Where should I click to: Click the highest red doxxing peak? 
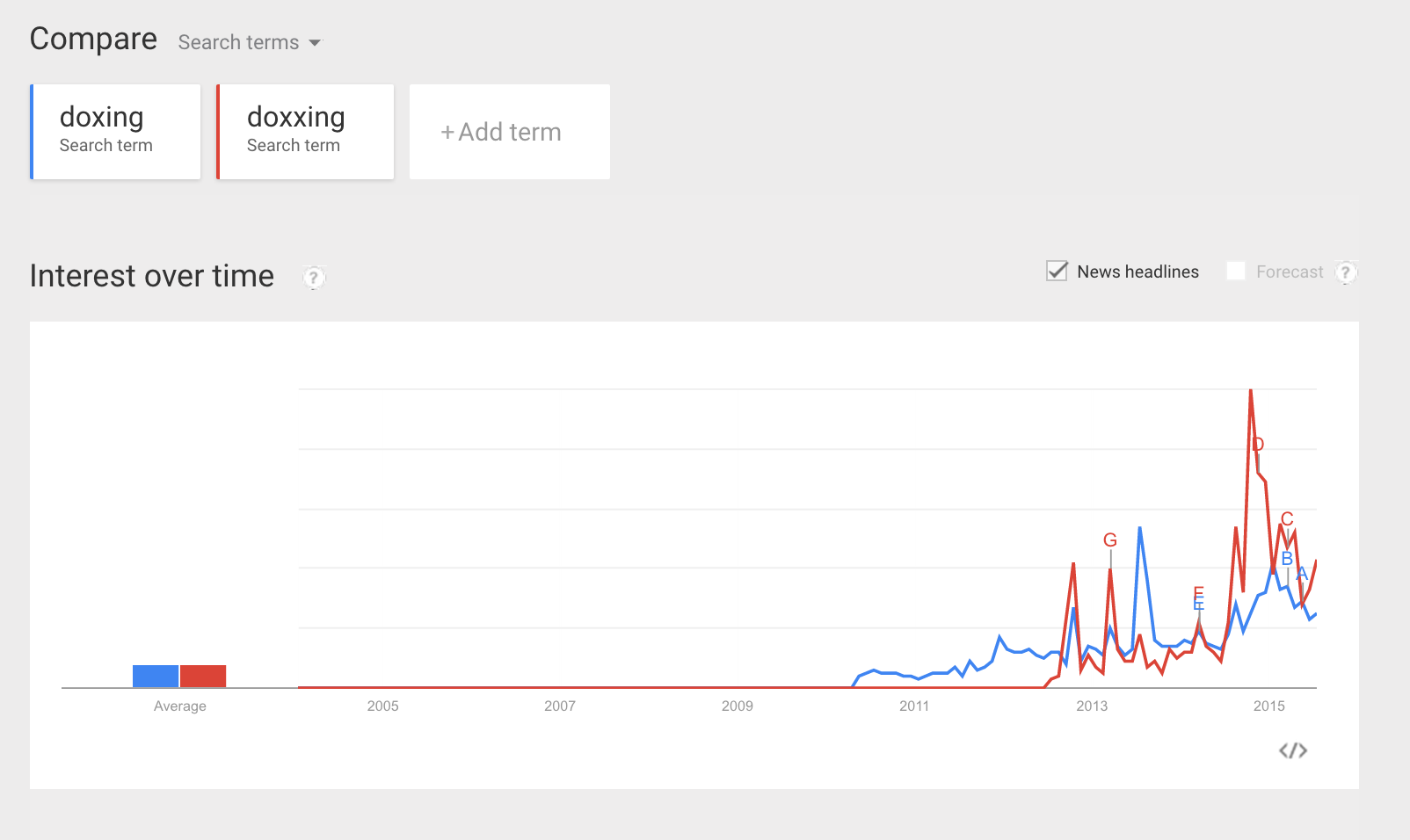click(x=1251, y=391)
